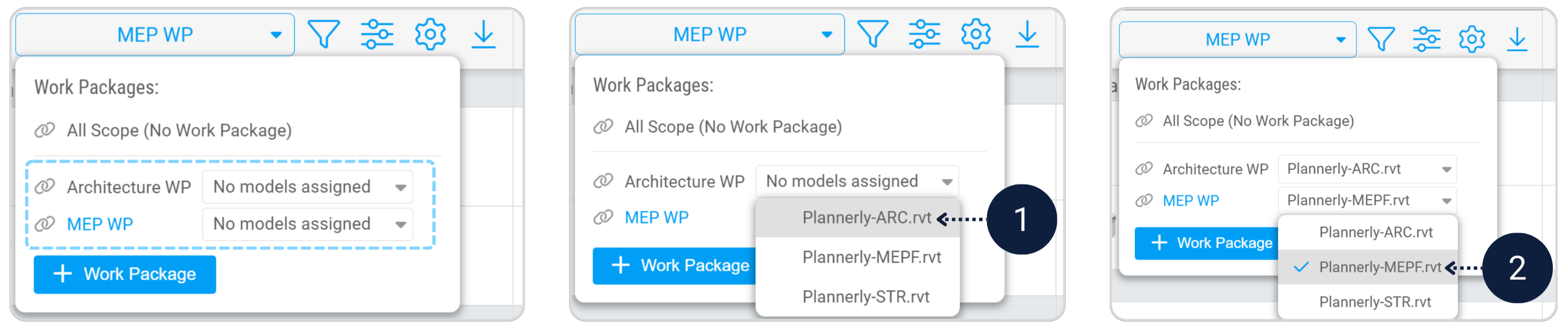Click the filter funnel icon in the right panel
The width and height of the screenshot is (1568, 332).
tap(1381, 40)
